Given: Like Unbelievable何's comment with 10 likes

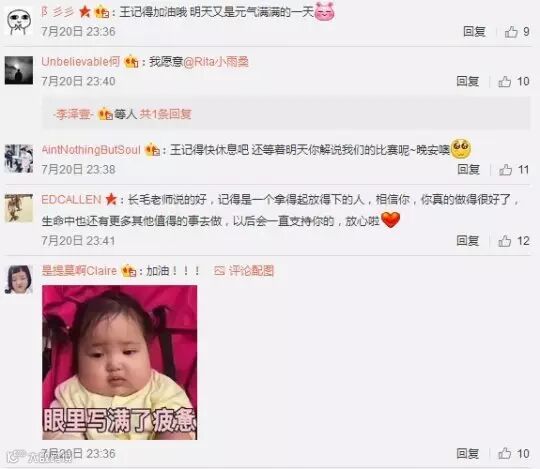Looking at the screenshot, I should pos(513,82).
